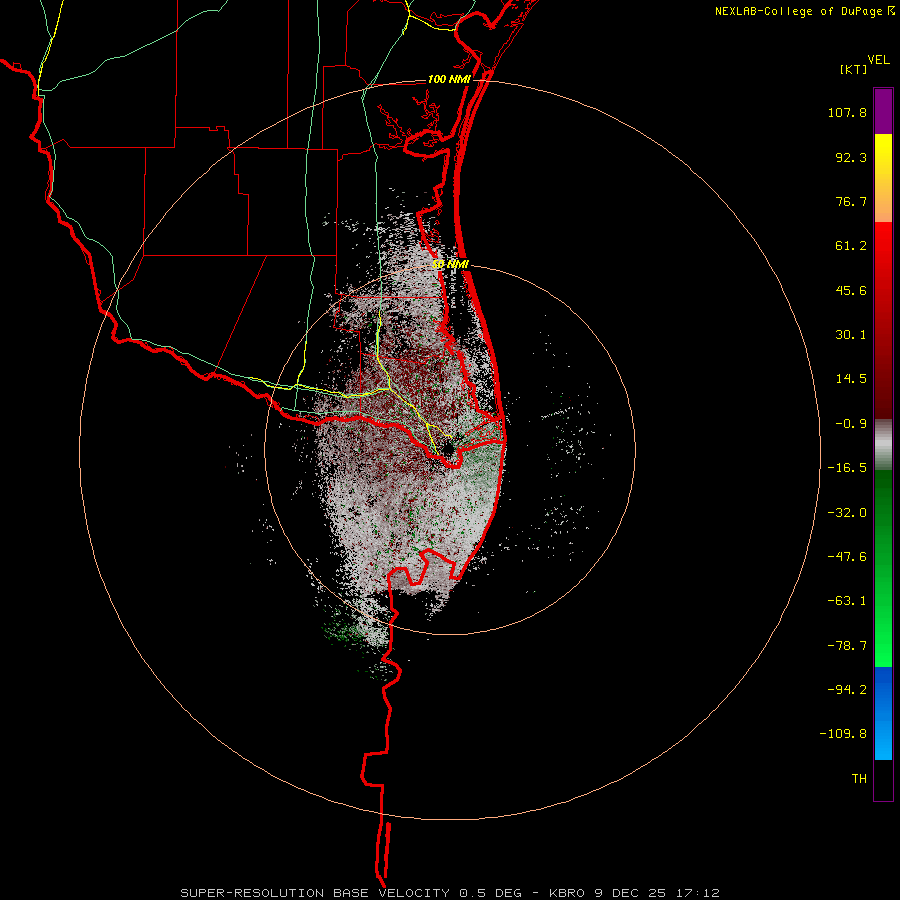This screenshot has width=900, height=900.
Task: Click the TH legend label
Action: click(859, 779)
